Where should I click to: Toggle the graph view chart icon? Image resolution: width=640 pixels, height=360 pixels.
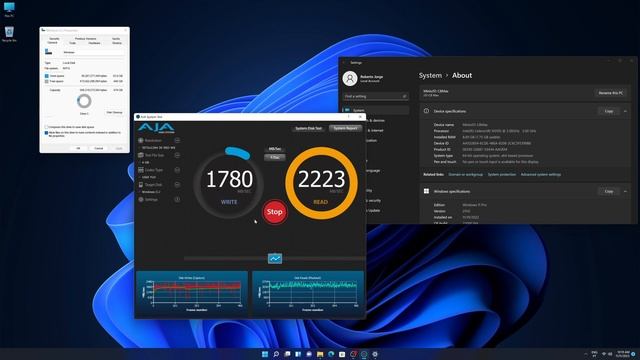click(x=275, y=259)
